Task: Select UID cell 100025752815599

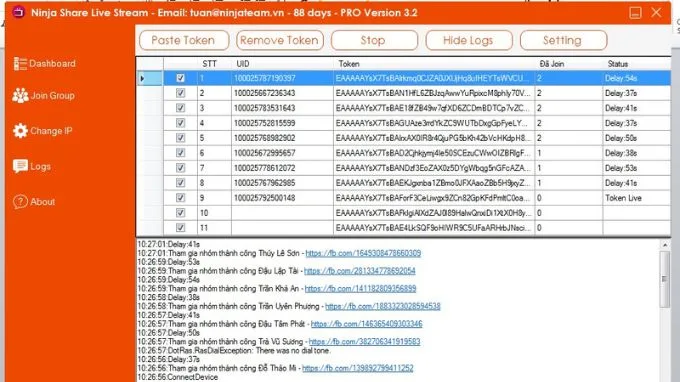Action: (282, 123)
